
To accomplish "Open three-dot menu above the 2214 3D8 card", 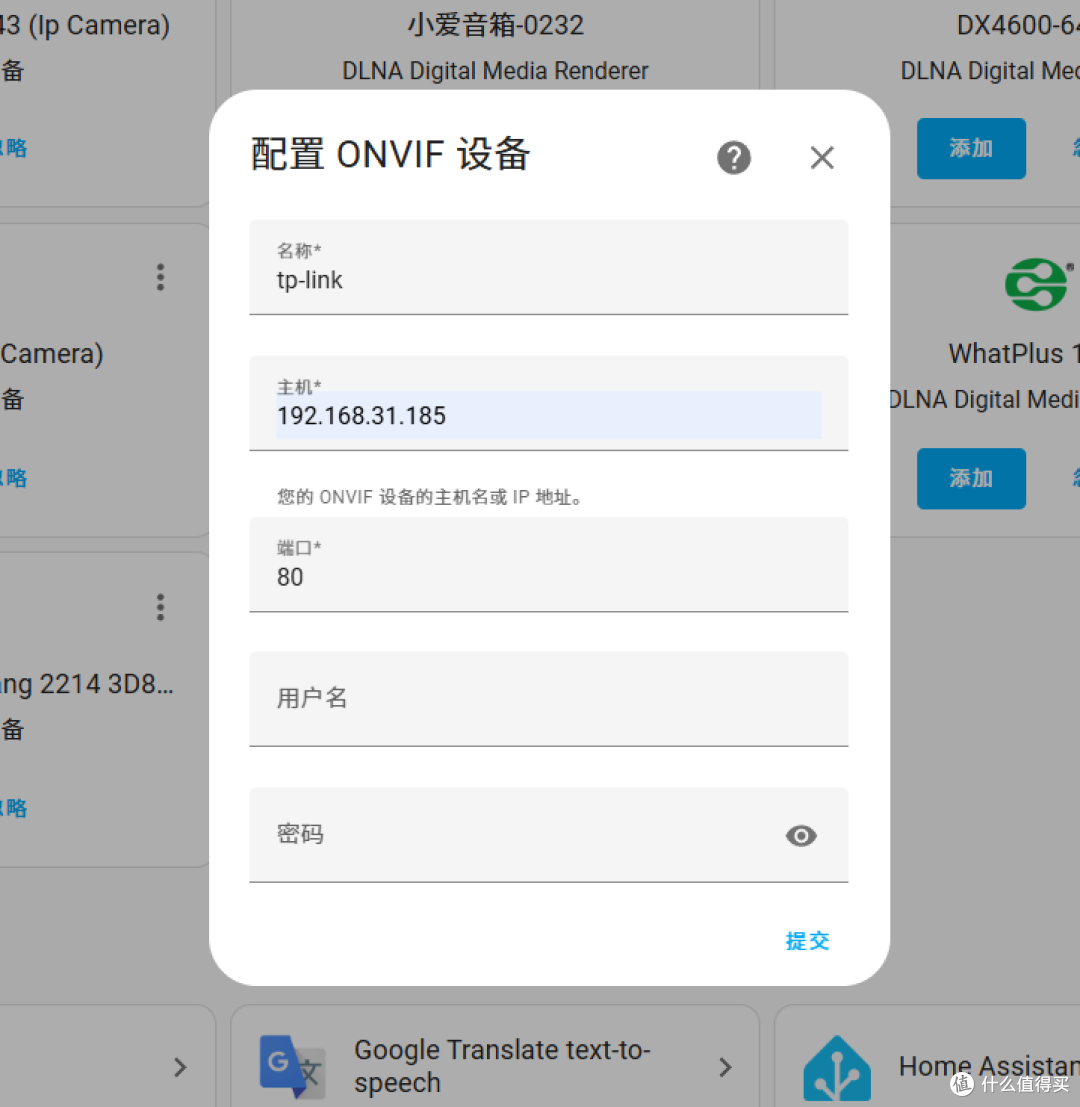I will [x=160, y=606].
